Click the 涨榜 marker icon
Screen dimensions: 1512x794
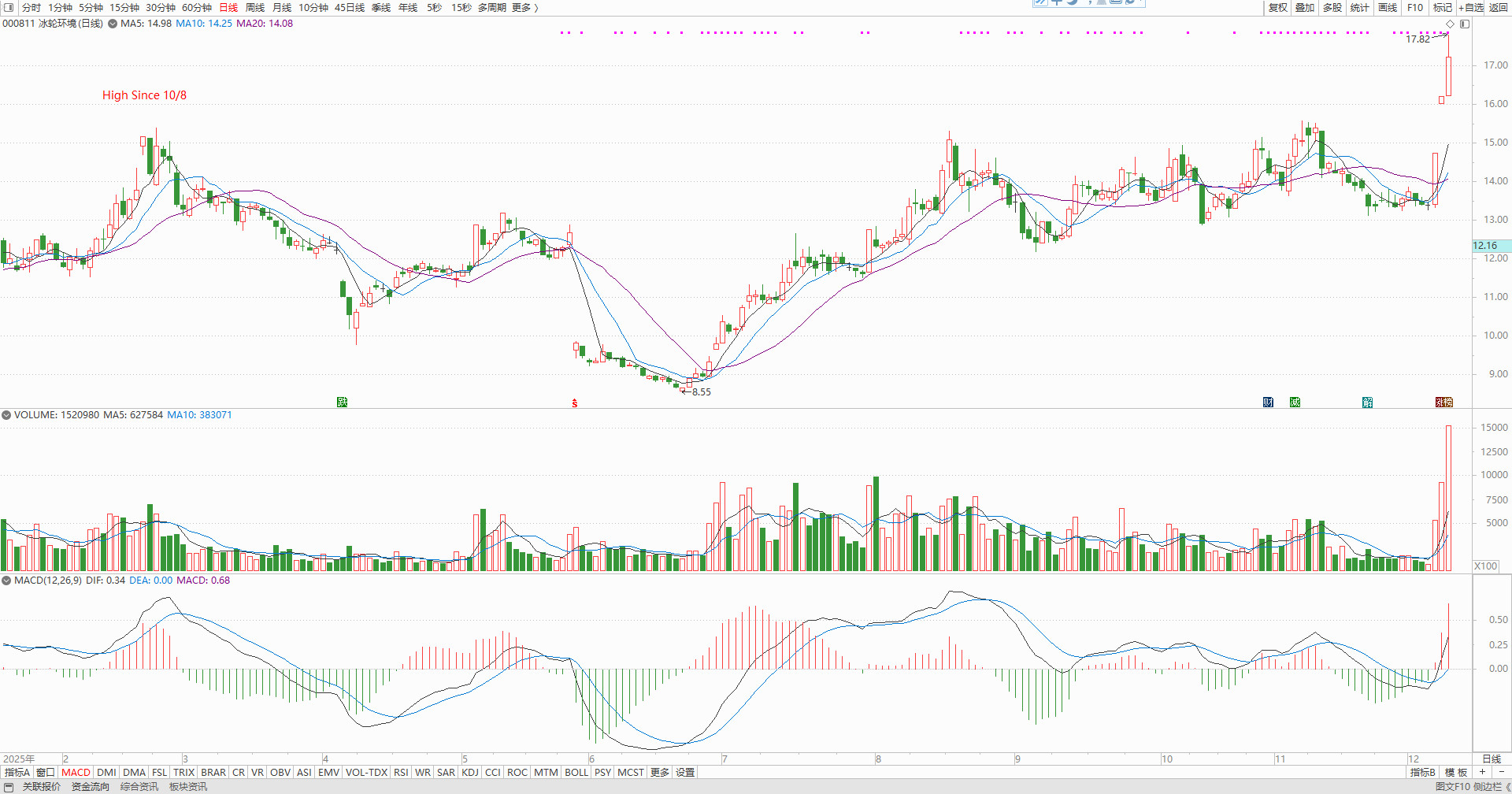coord(1443,403)
